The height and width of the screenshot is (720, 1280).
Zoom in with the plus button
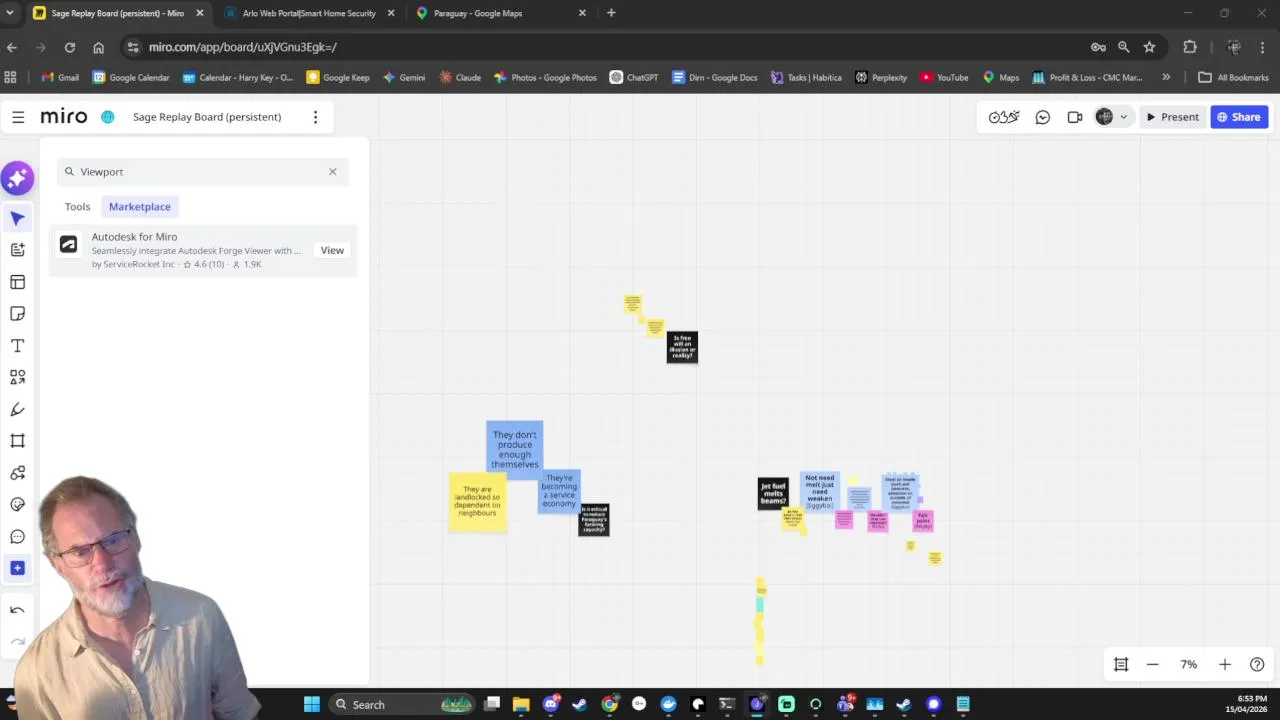pyautogui.click(x=1225, y=664)
